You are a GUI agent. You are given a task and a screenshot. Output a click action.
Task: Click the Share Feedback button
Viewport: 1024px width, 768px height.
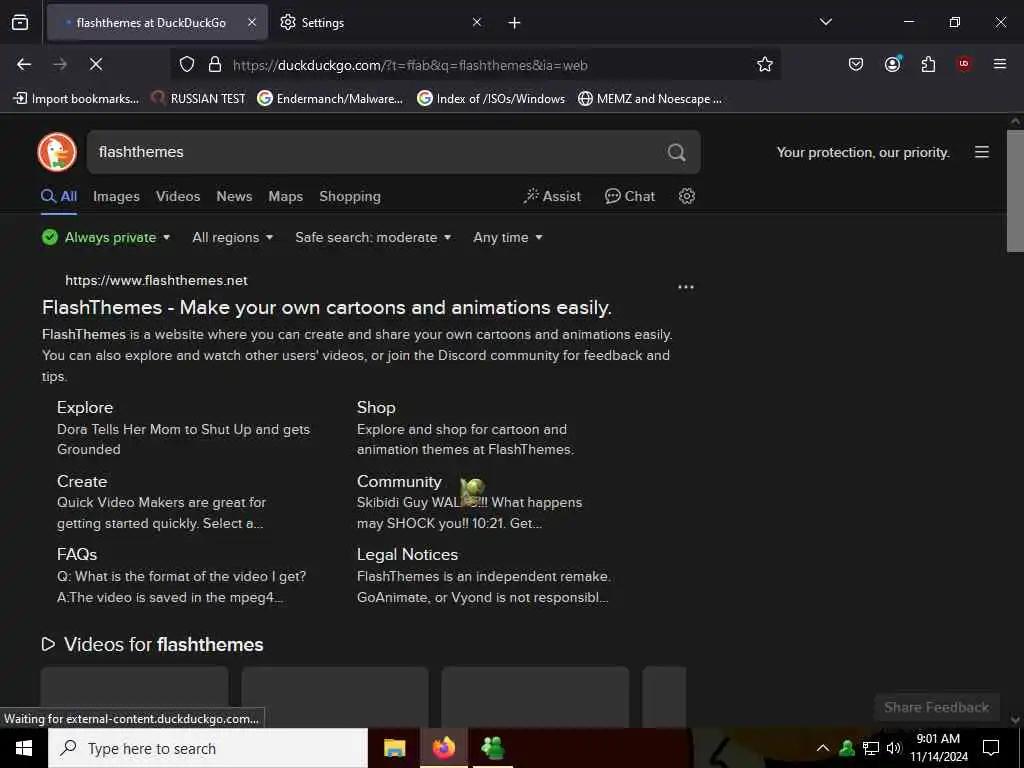point(936,707)
